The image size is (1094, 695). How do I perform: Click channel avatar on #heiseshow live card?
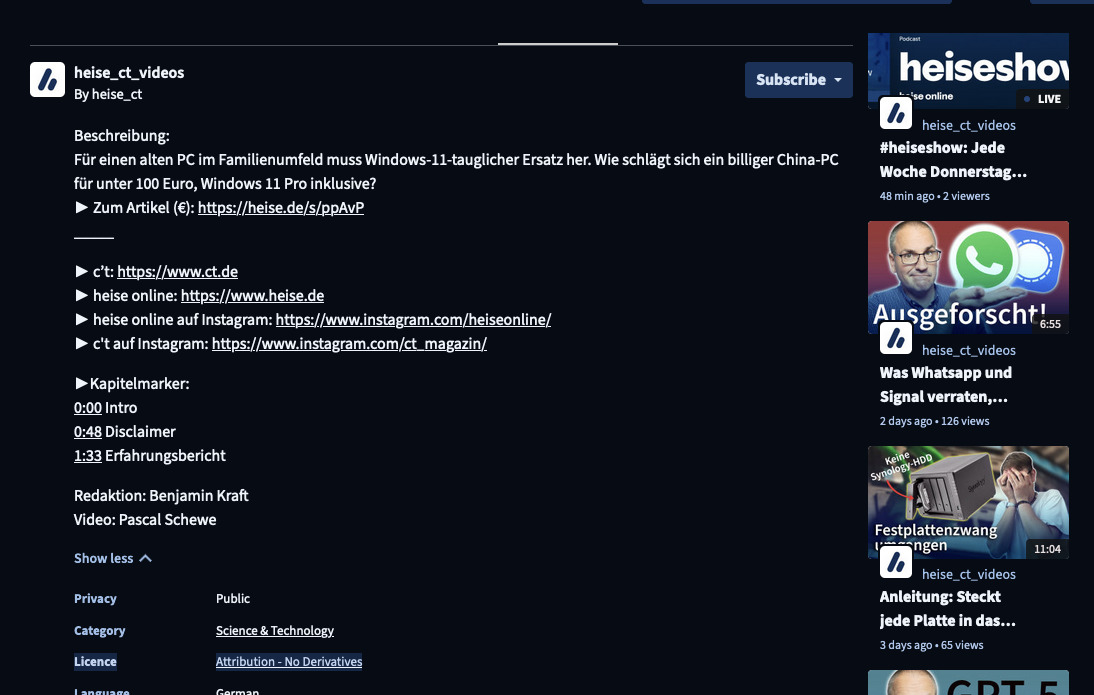tap(896, 113)
